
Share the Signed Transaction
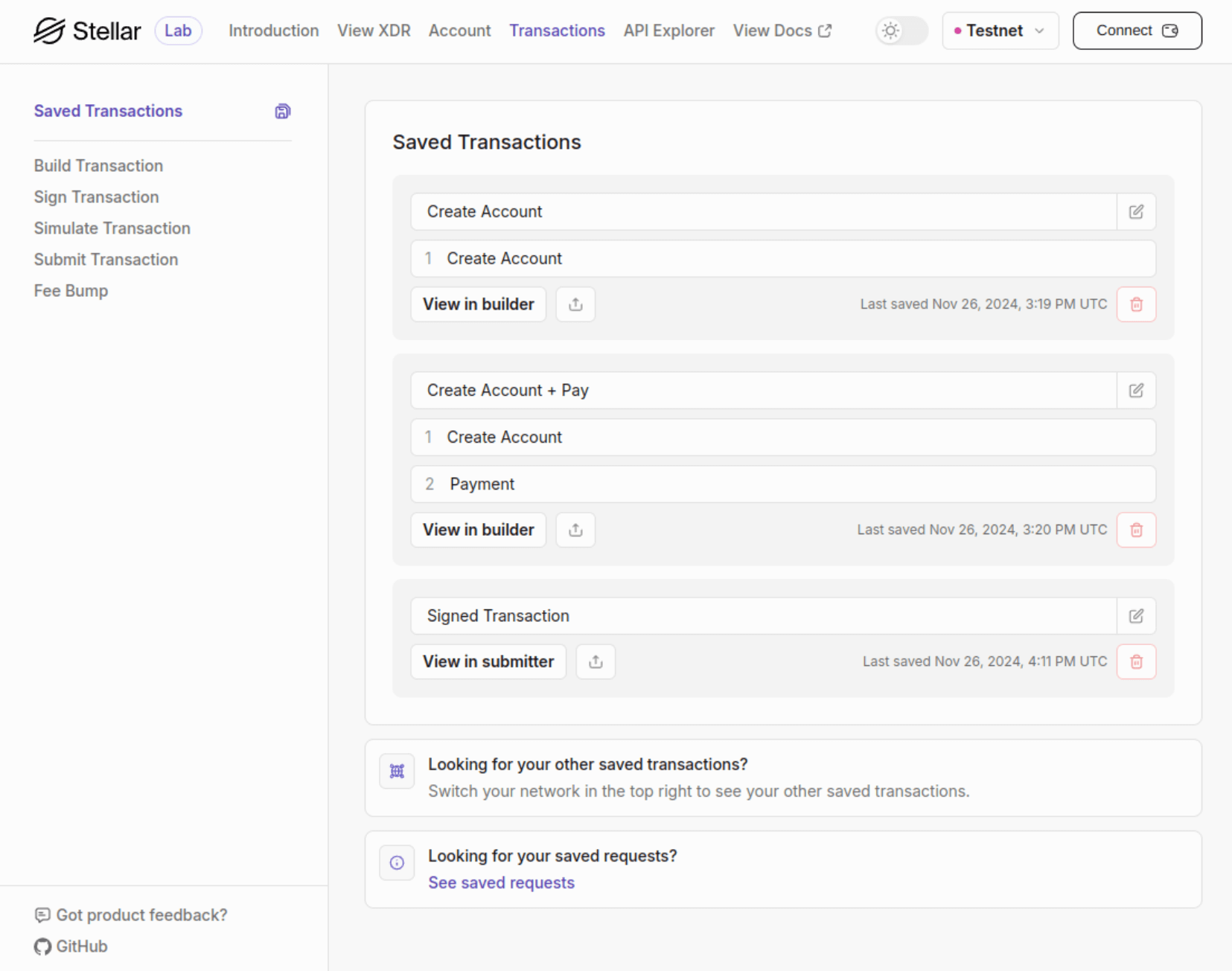(596, 661)
